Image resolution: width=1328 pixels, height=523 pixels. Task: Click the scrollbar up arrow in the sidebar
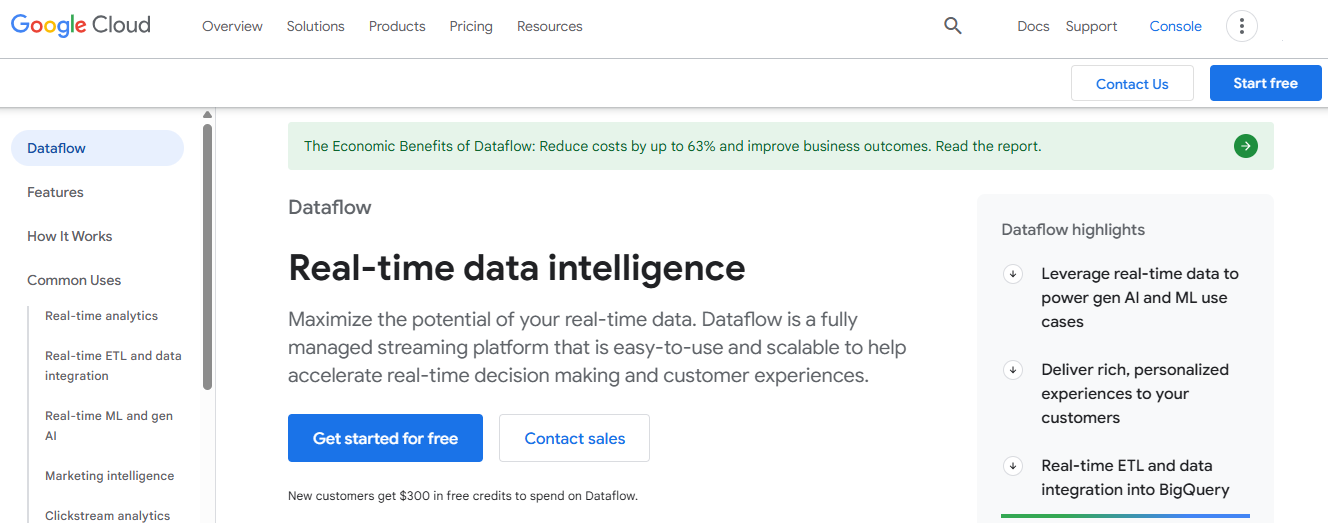point(207,115)
